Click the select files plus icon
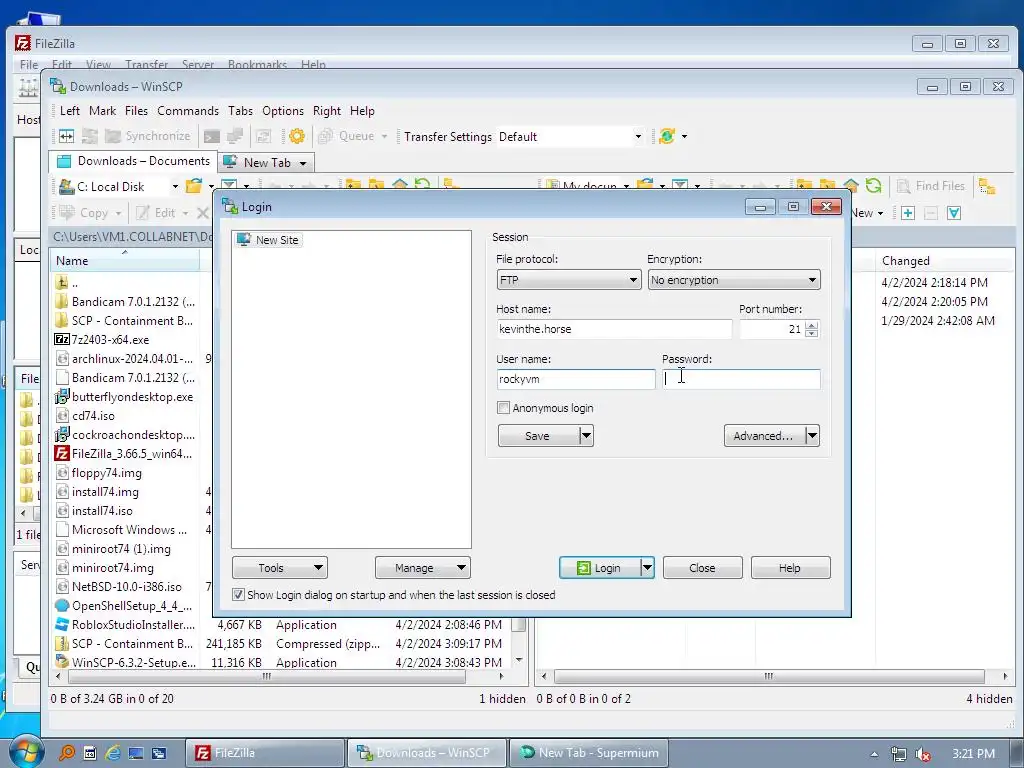Image resolution: width=1024 pixels, height=768 pixels. (x=908, y=213)
